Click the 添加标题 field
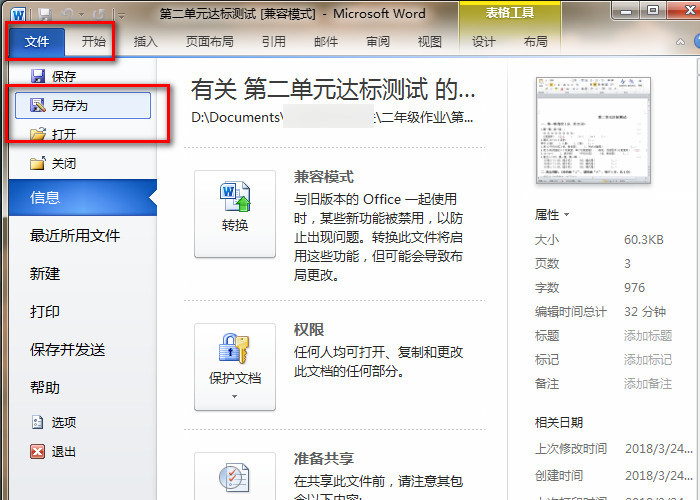This screenshot has width=700, height=500. point(648,336)
